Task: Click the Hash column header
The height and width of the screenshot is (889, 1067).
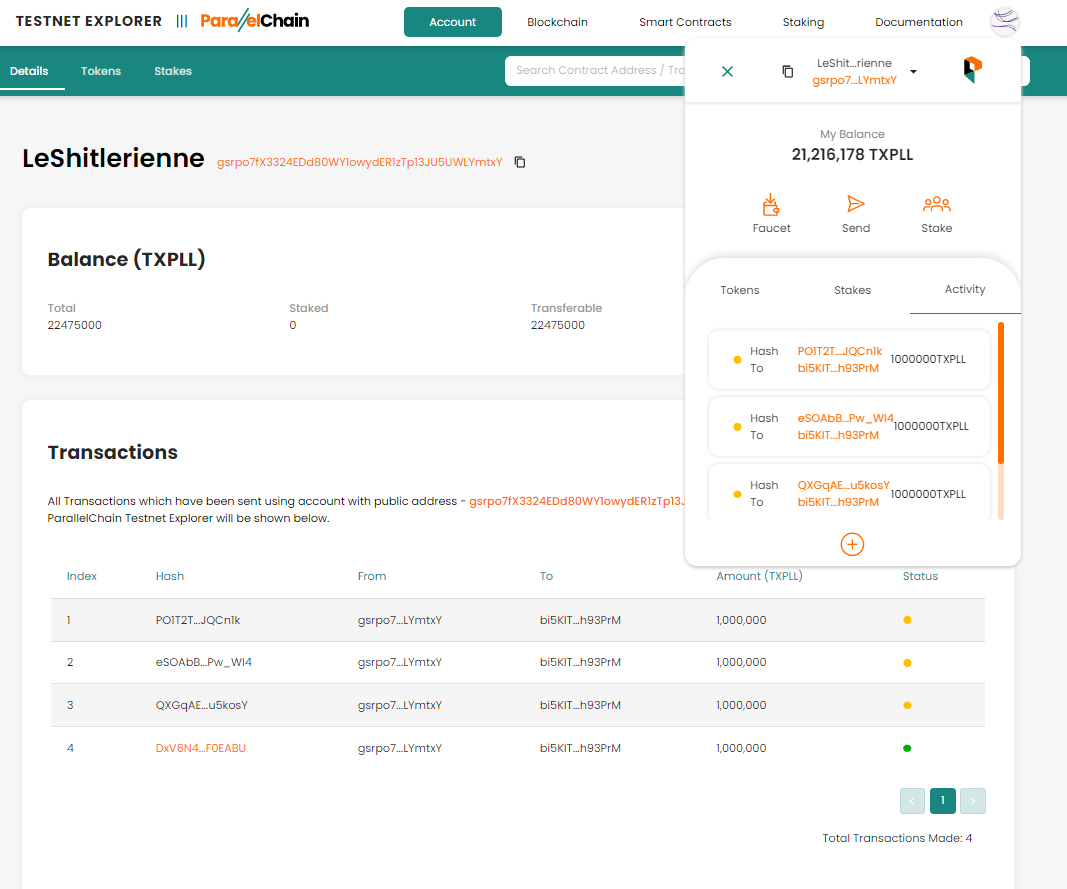Action: point(169,576)
